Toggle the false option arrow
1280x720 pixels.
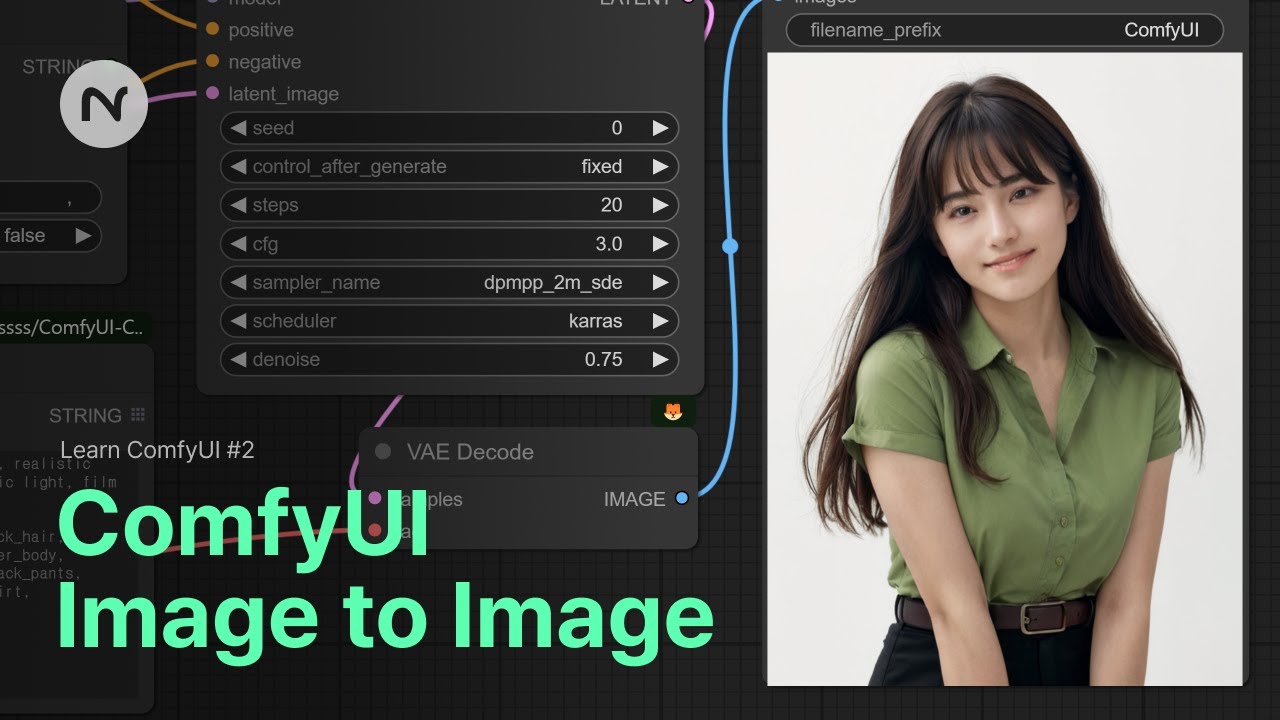83,236
